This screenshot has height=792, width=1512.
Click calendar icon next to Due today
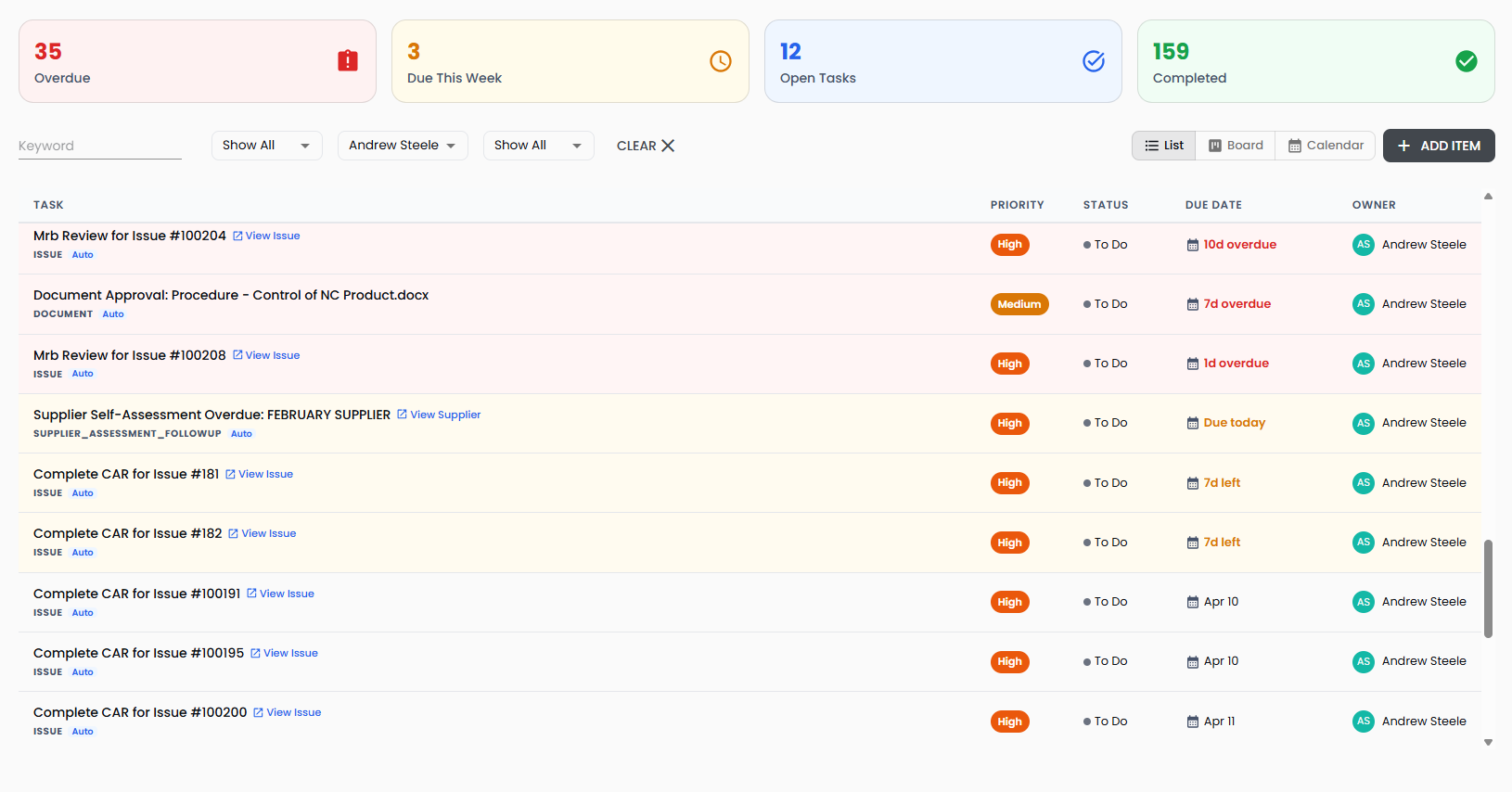click(x=1193, y=424)
